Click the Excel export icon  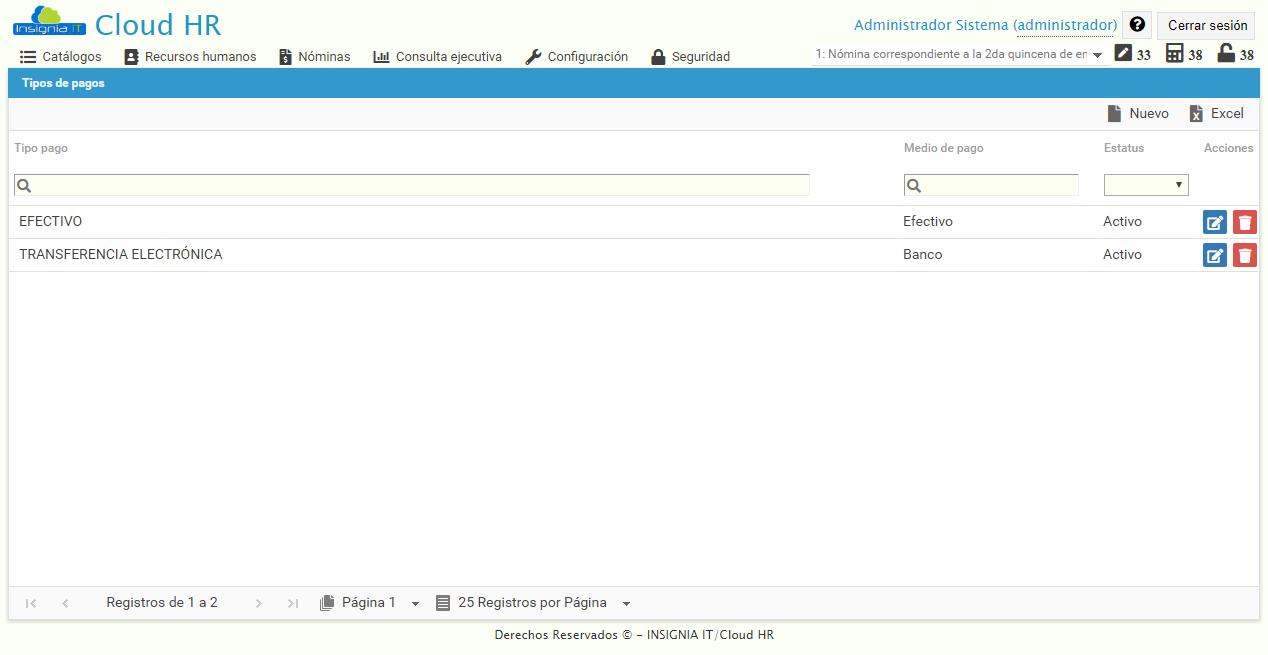pyautogui.click(x=1197, y=113)
